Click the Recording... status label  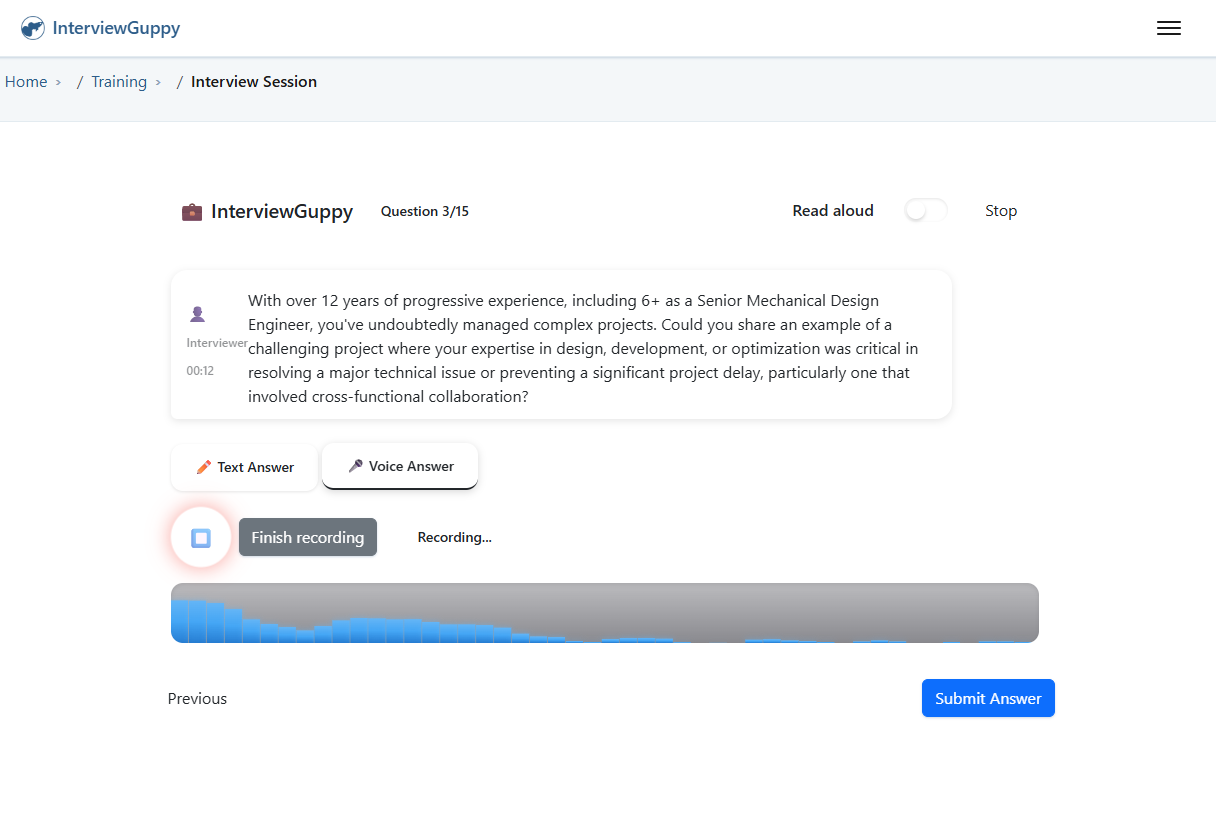(x=455, y=537)
